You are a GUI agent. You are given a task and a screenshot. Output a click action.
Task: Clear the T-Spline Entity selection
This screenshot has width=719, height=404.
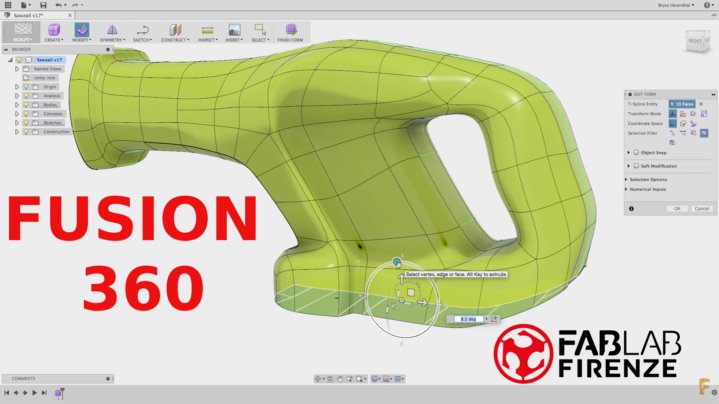point(701,104)
